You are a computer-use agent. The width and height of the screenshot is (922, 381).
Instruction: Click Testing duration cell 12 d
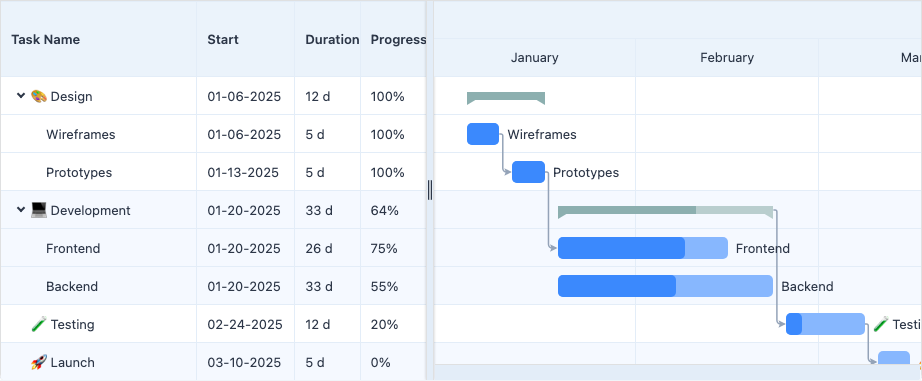328,324
